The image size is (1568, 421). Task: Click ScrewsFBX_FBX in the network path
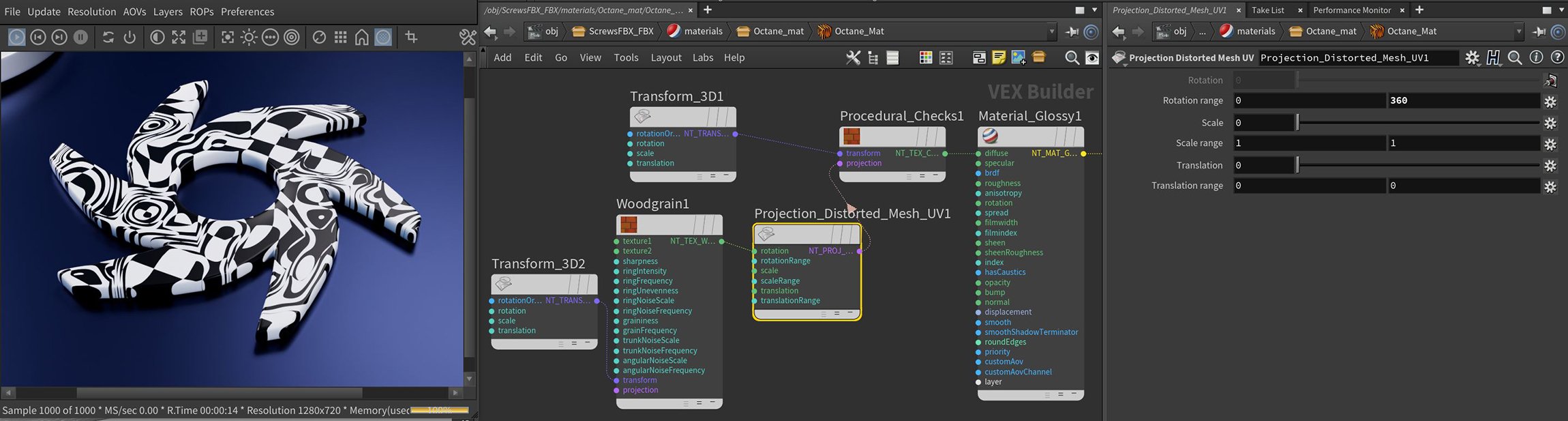point(620,31)
